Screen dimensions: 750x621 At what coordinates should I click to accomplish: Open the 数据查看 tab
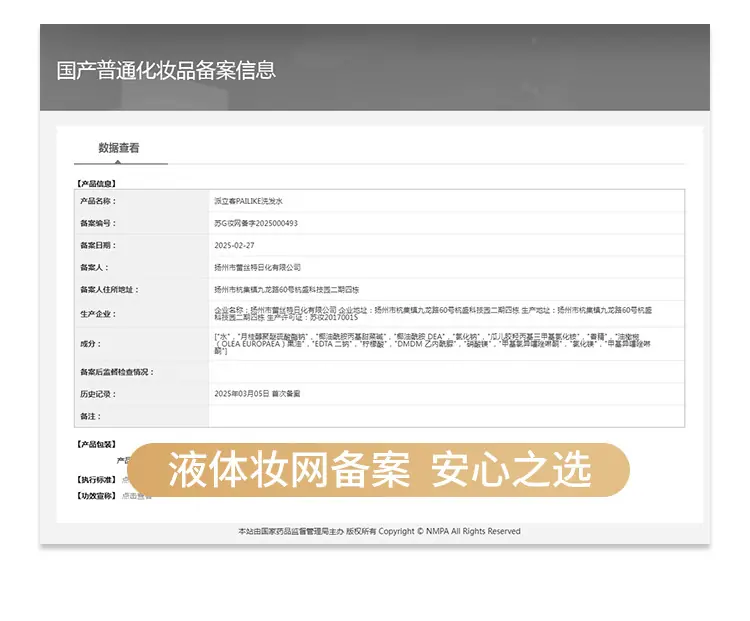(119, 148)
